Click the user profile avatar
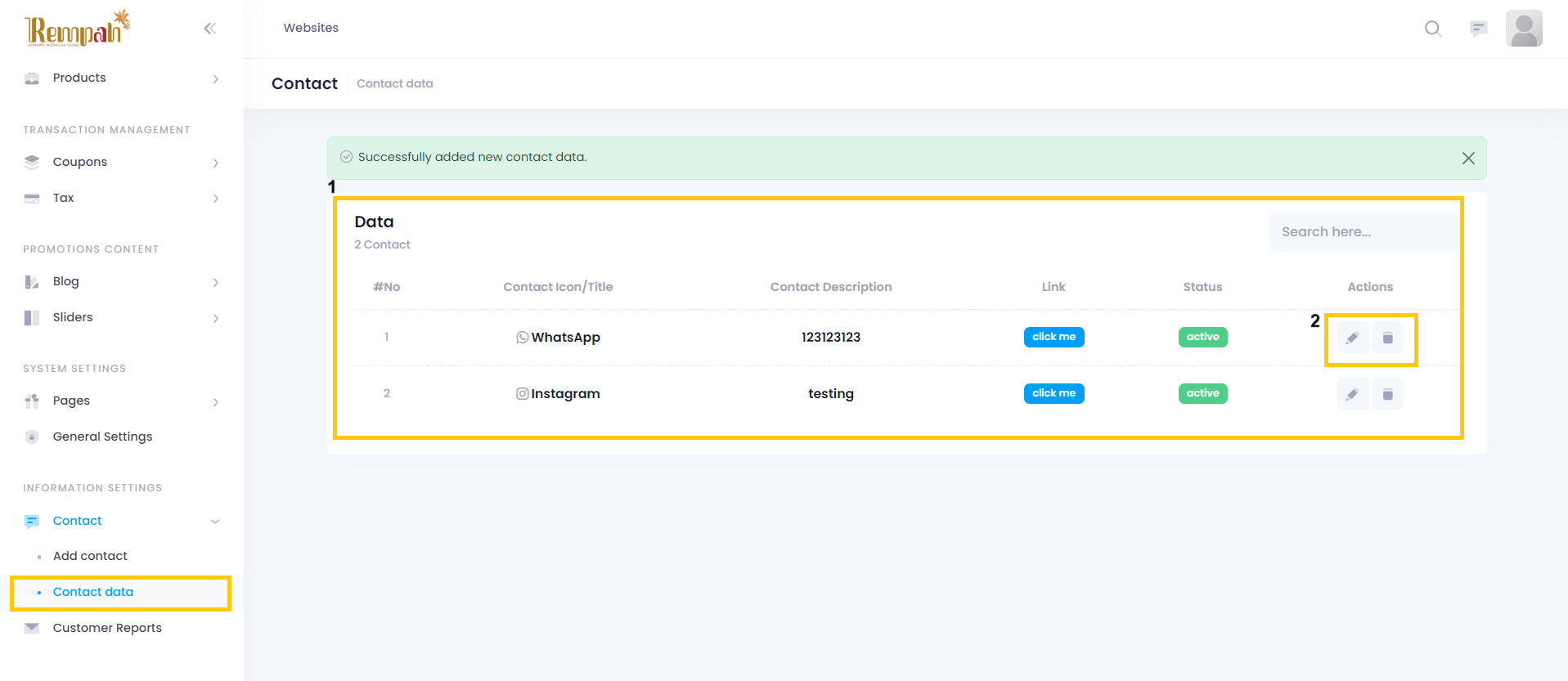 [x=1523, y=29]
